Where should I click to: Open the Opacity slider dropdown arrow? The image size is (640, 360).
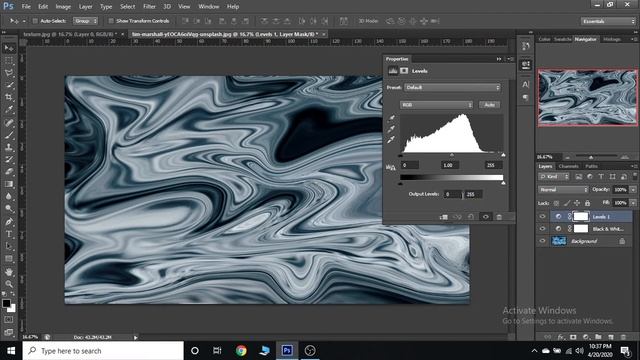coord(633,190)
